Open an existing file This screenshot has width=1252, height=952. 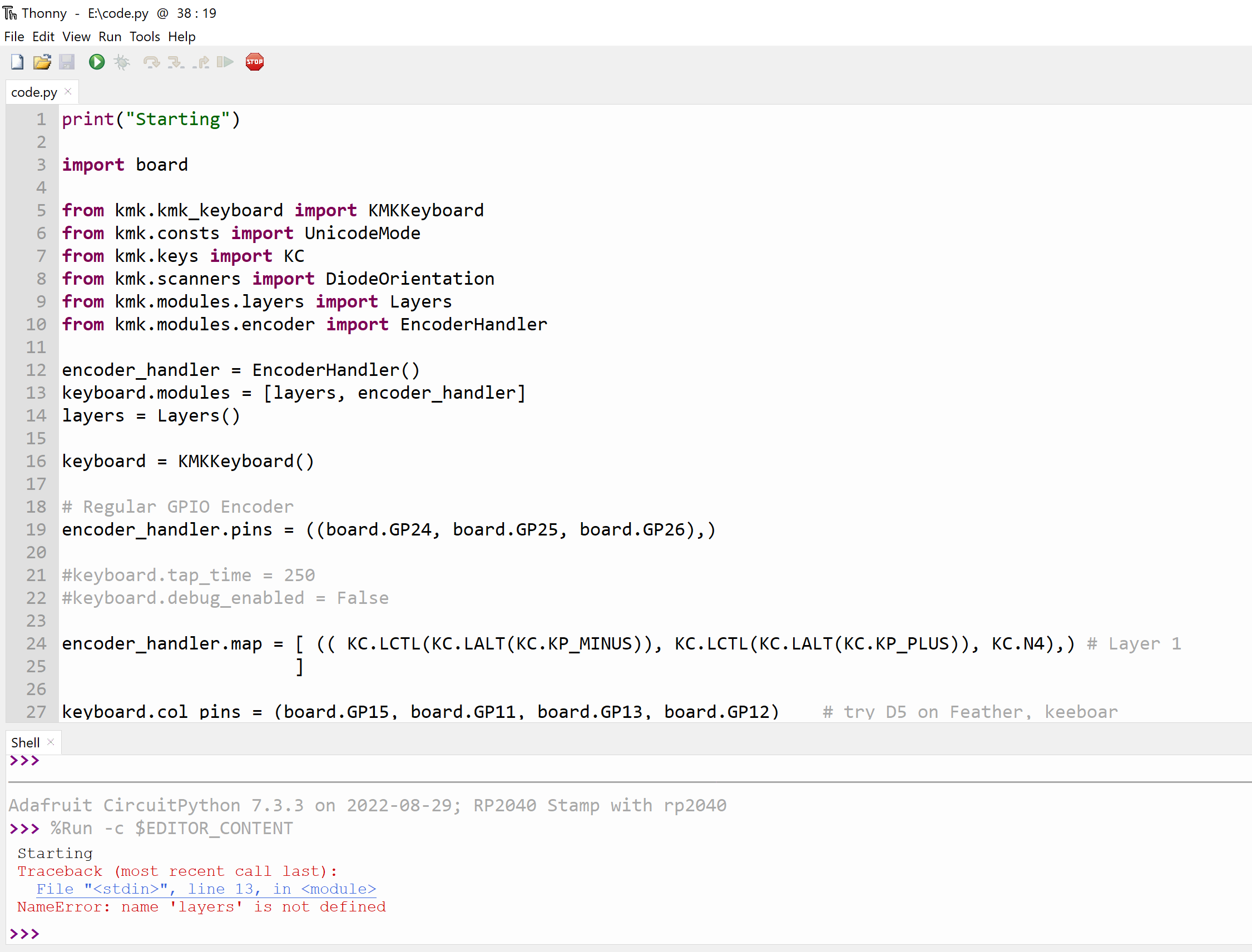pos(42,62)
